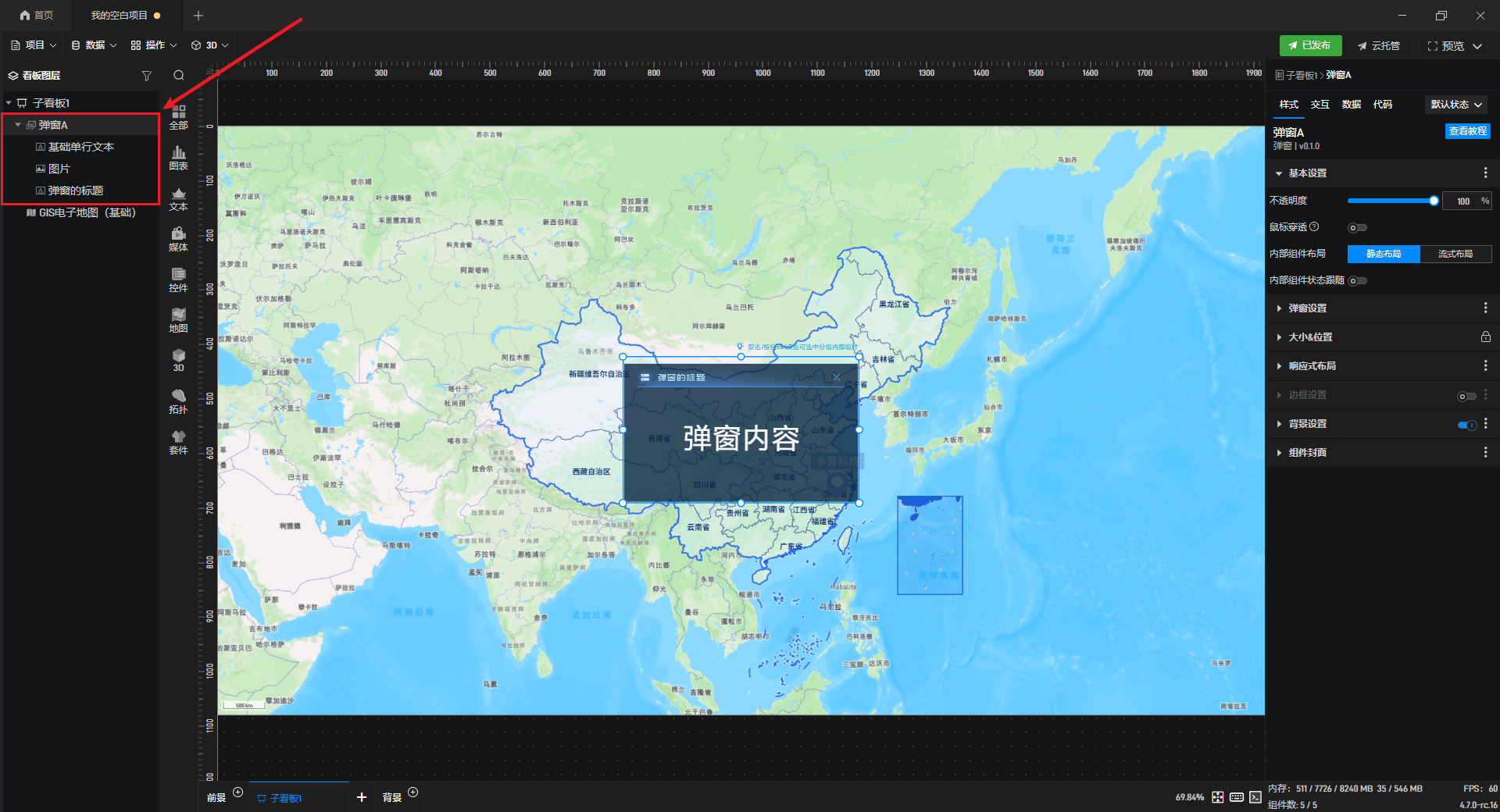Disable the 背景设置 toggle

[1466, 425]
